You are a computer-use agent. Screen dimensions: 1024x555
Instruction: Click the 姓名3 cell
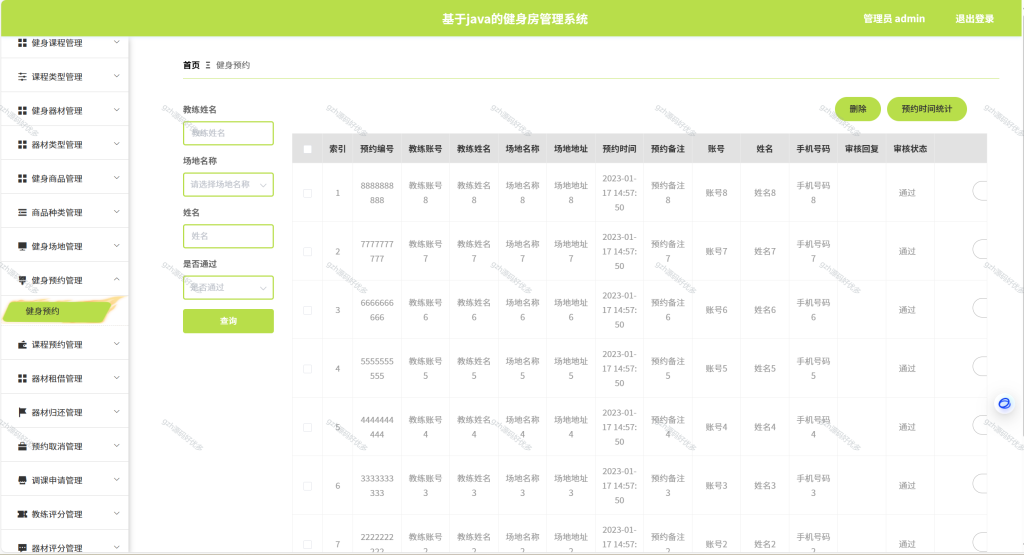click(765, 486)
